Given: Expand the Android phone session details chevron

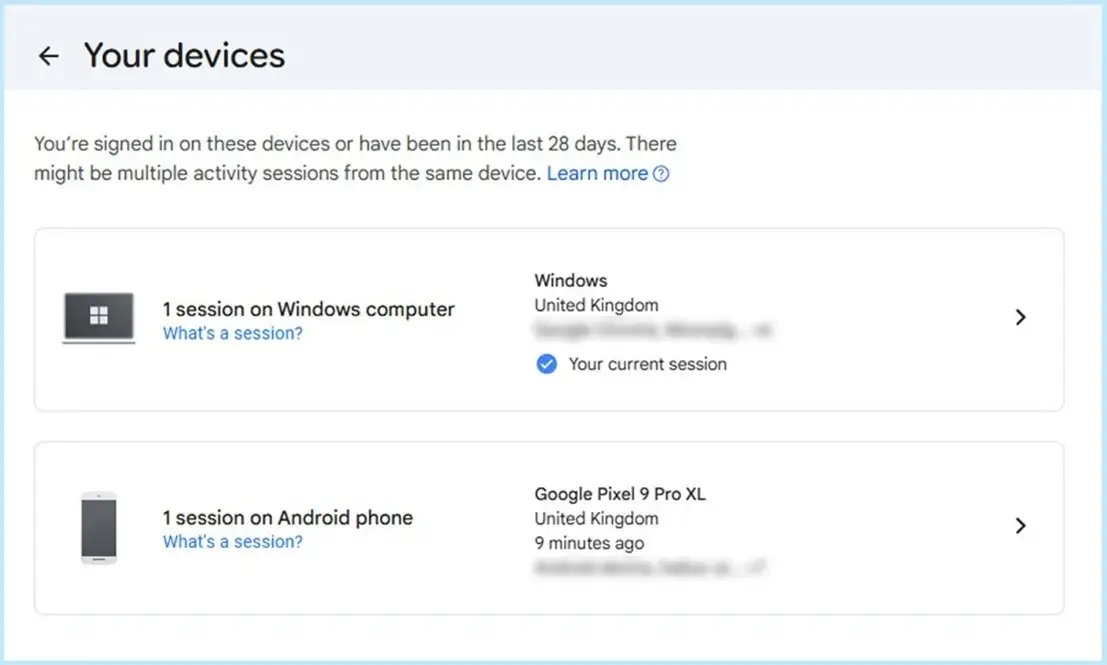Looking at the screenshot, I should [x=1020, y=526].
